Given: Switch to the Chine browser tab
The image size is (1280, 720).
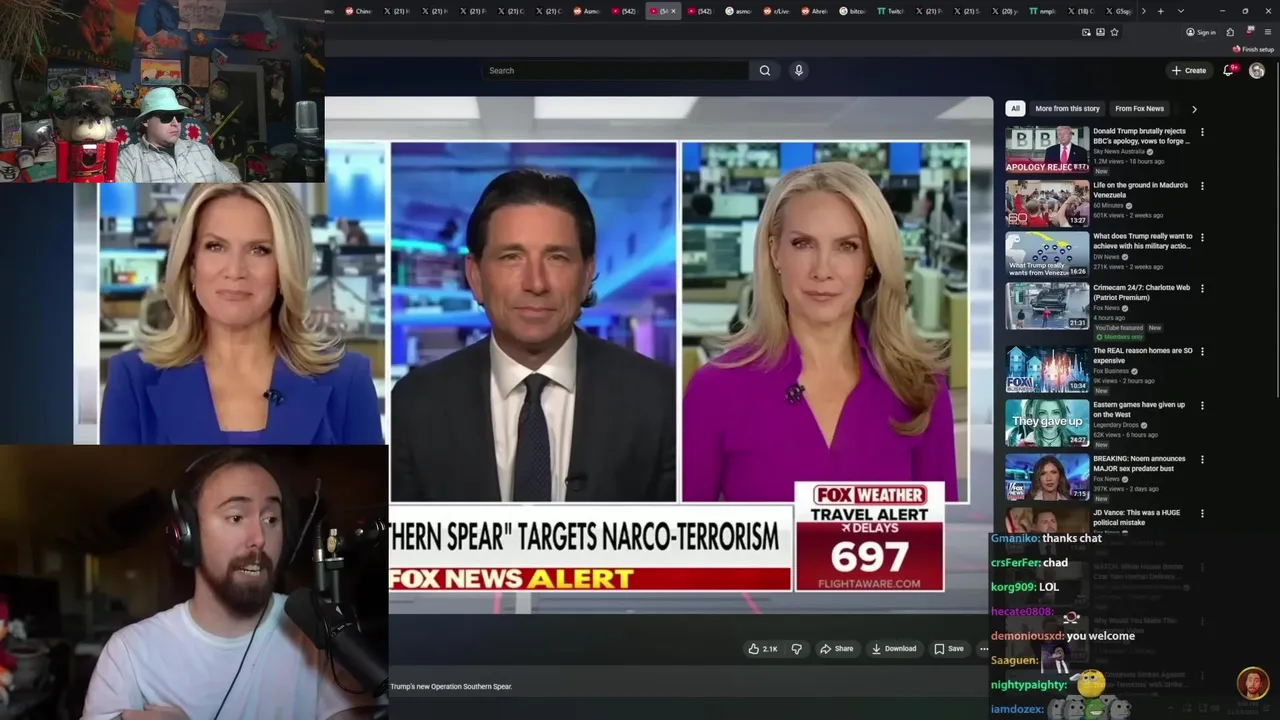Looking at the screenshot, I should 358,11.
